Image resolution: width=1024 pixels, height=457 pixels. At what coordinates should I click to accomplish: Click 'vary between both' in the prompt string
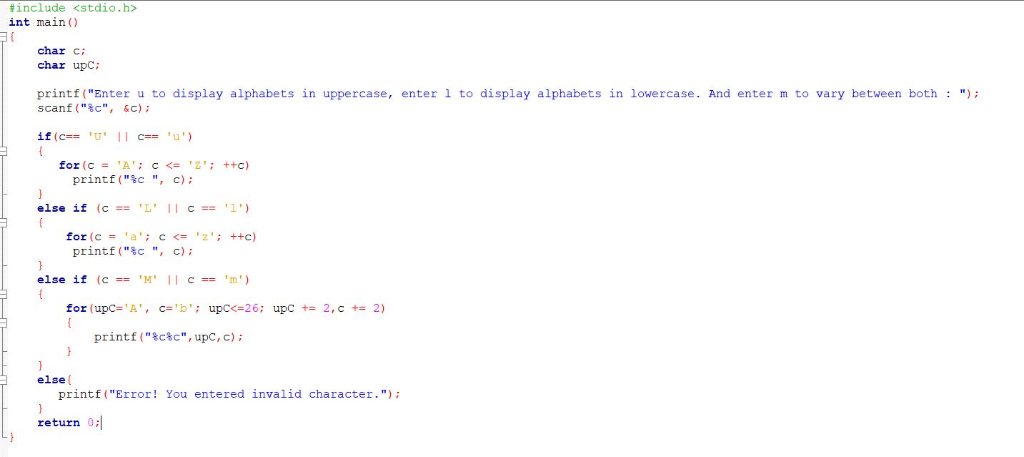click(x=877, y=93)
